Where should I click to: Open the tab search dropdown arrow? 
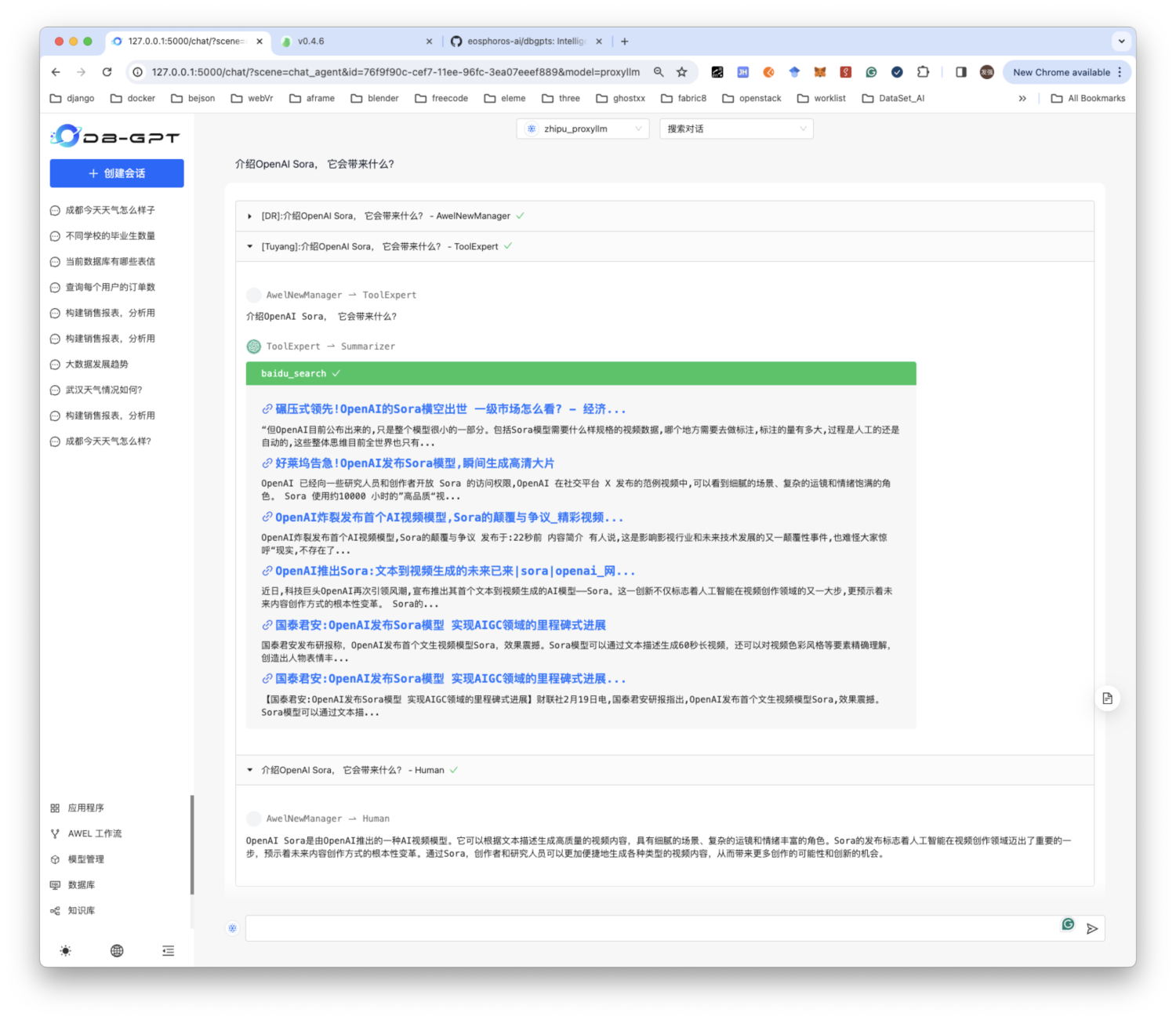point(1121,42)
